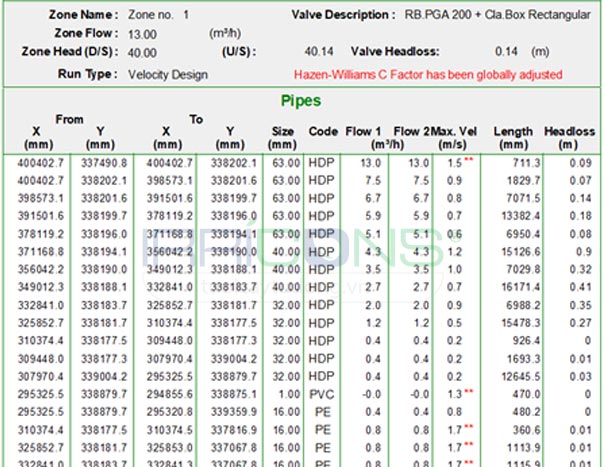Click the green 'Pipes' table heading

click(x=301, y=101)
